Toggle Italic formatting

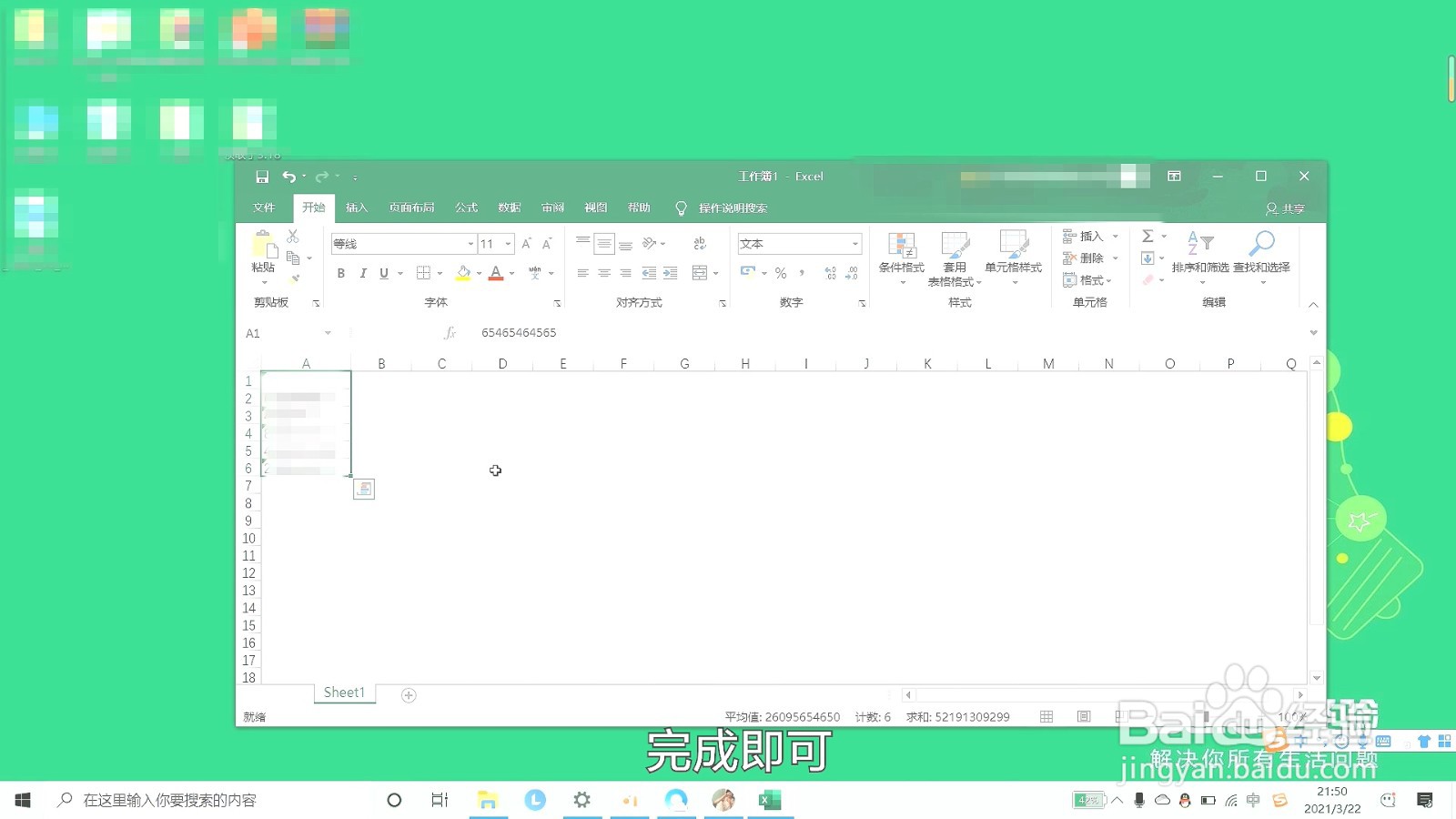362,273
